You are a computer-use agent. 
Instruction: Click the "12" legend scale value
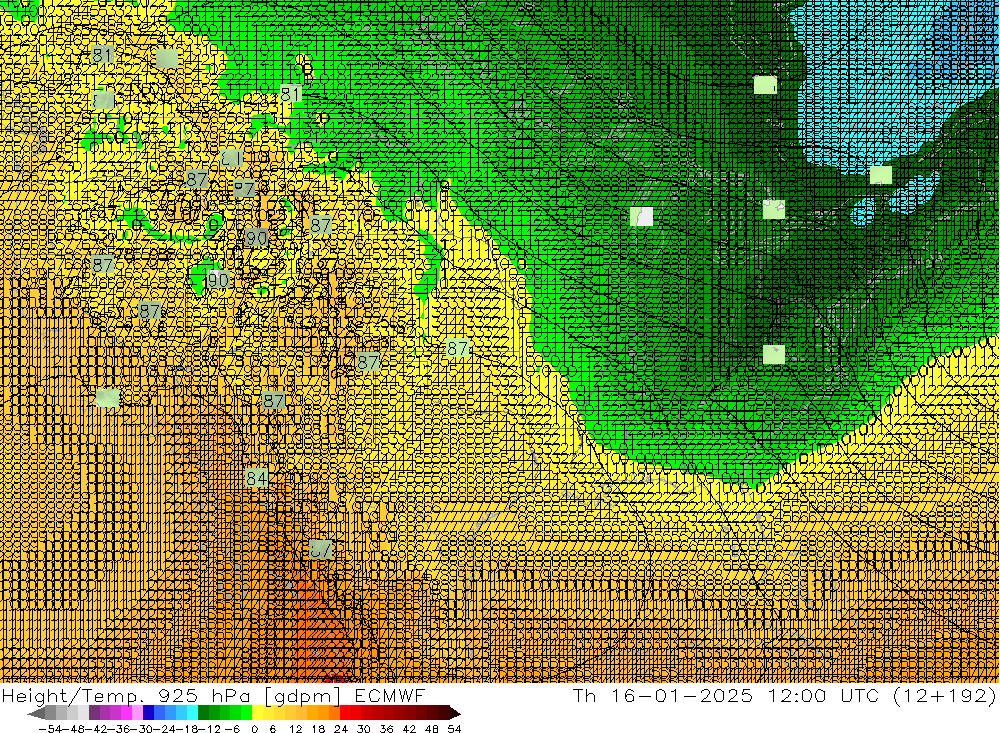click(x=295, y=729)
